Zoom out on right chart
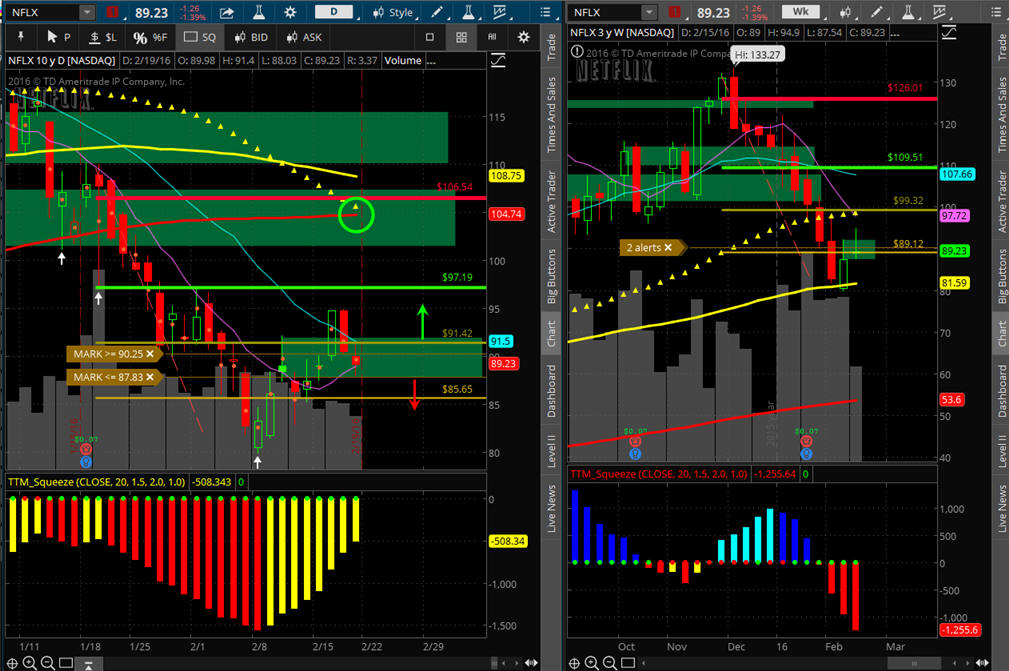The height and width of the screenshot is (671, 1009). [x=609, y=663]
